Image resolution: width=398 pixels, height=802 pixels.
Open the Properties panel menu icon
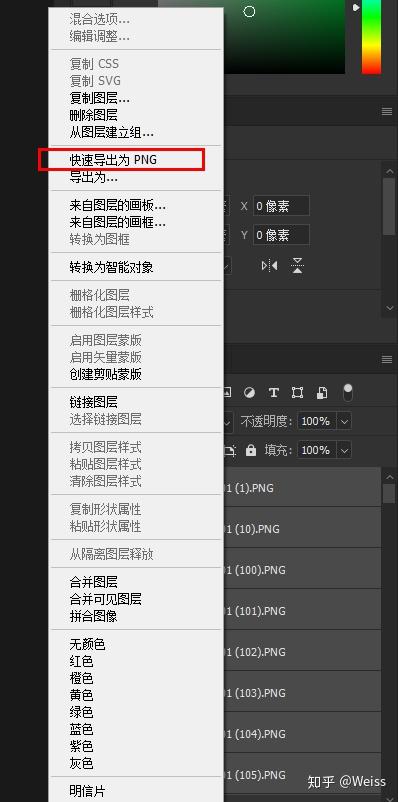387,112
